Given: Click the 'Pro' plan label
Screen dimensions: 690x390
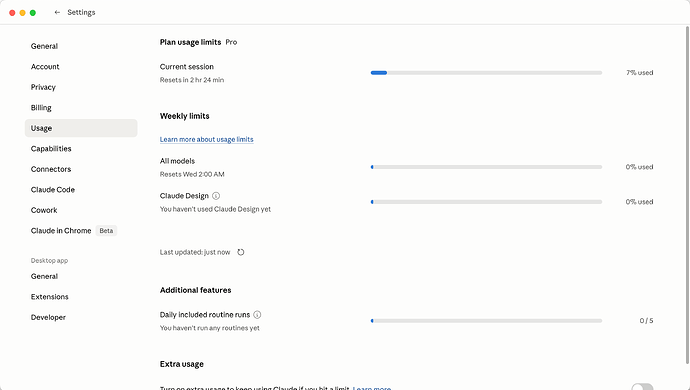Looking at the screenshot, I should pos(231,42).
